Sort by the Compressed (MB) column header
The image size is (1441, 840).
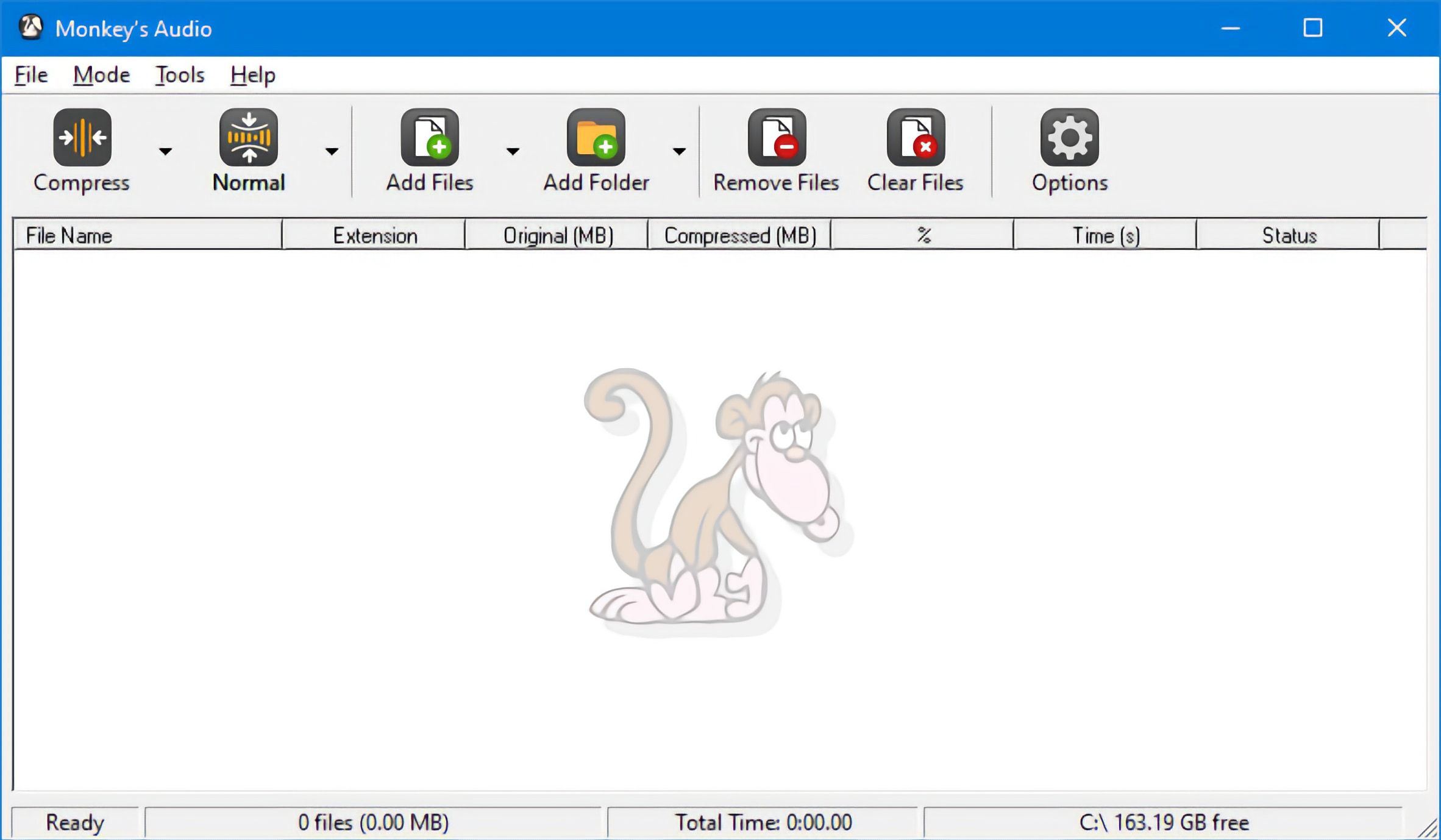click(x=740, y=235)
